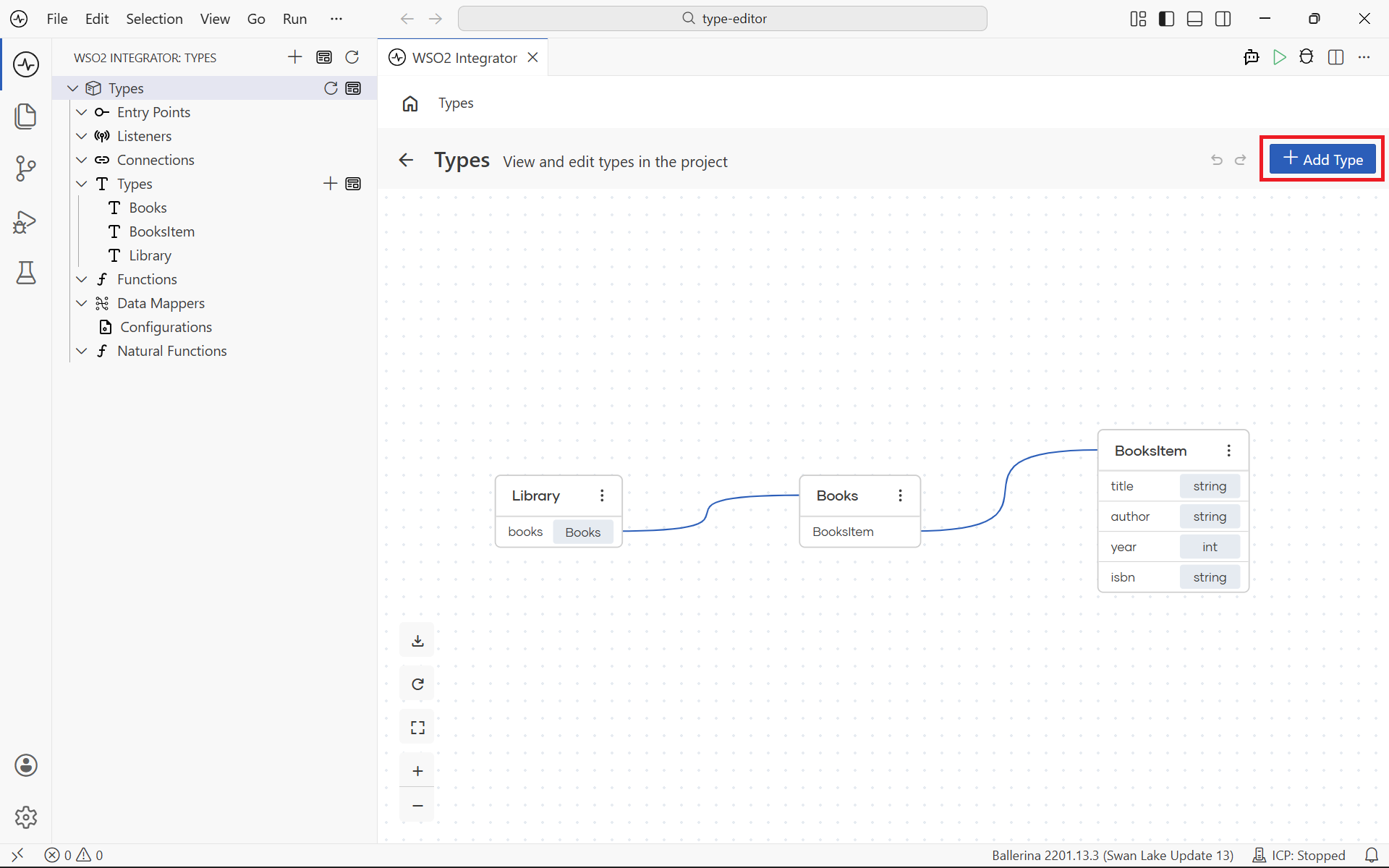This screenshot has height=868, width=1389.
Task: Open BooksItem type in tree
Action: click(x=162, y=231)
